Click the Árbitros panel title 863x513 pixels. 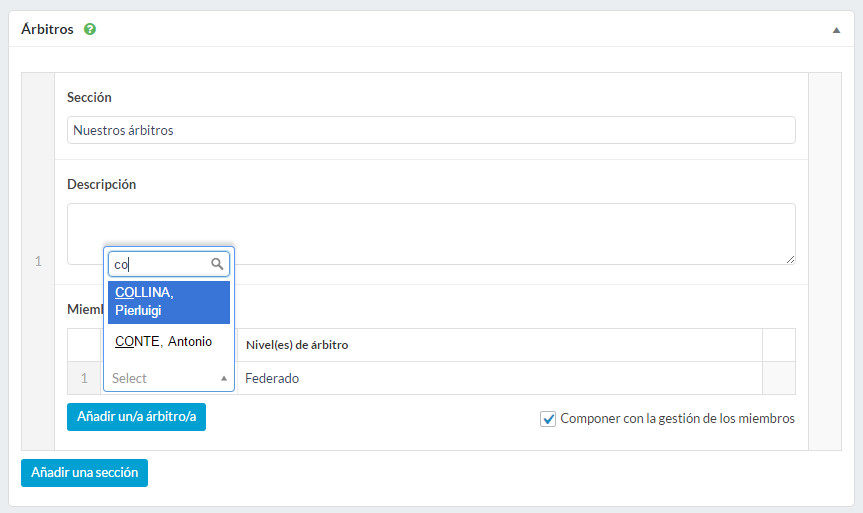48,30
